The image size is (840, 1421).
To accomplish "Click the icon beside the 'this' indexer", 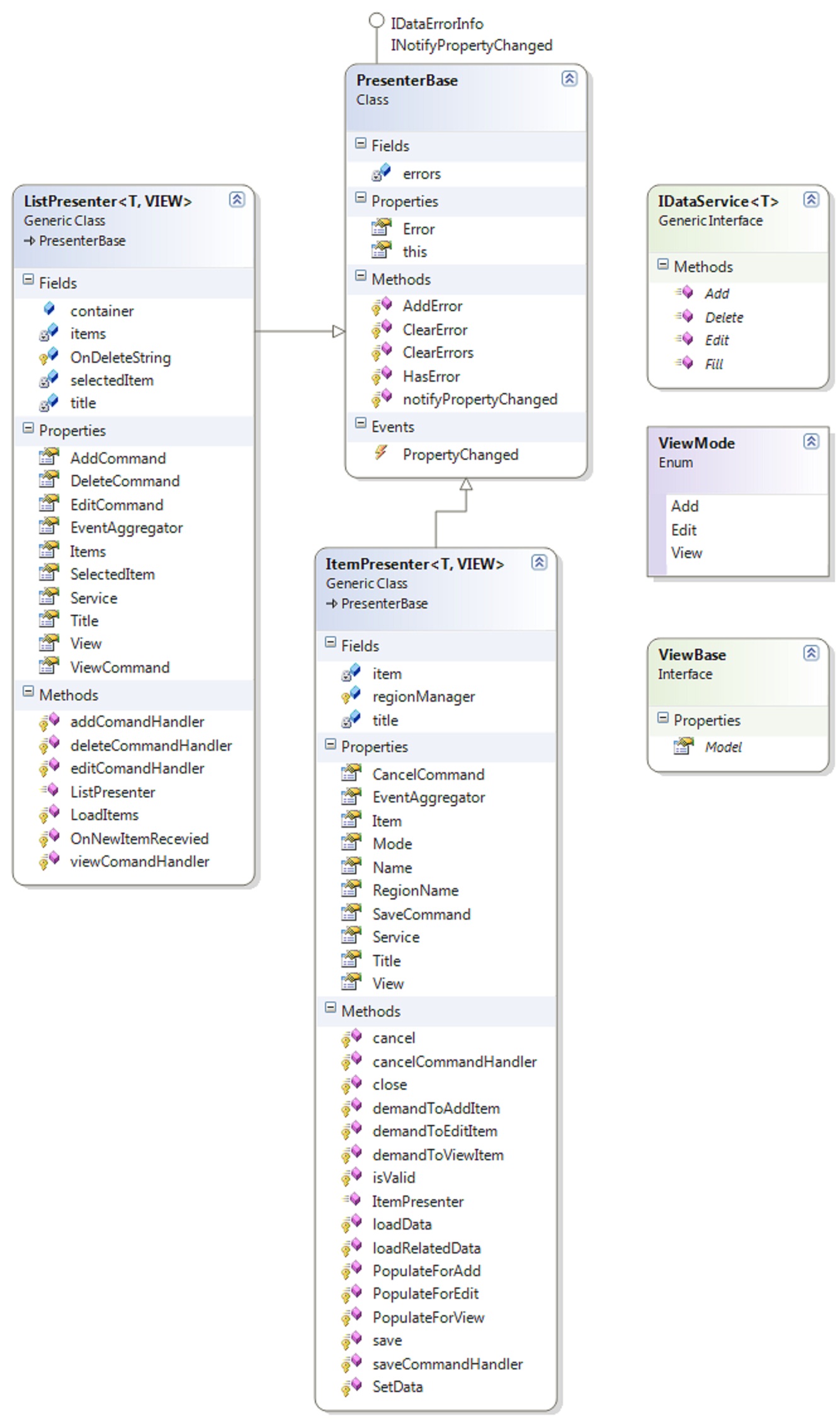I will tap(381, 251).
